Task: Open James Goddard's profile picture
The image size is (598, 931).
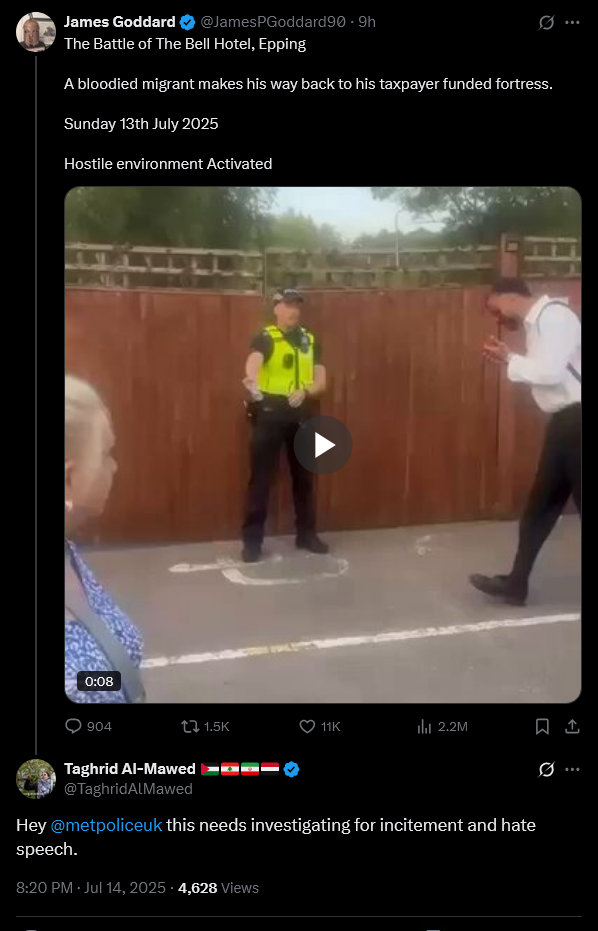Action: tap(36, 31)
